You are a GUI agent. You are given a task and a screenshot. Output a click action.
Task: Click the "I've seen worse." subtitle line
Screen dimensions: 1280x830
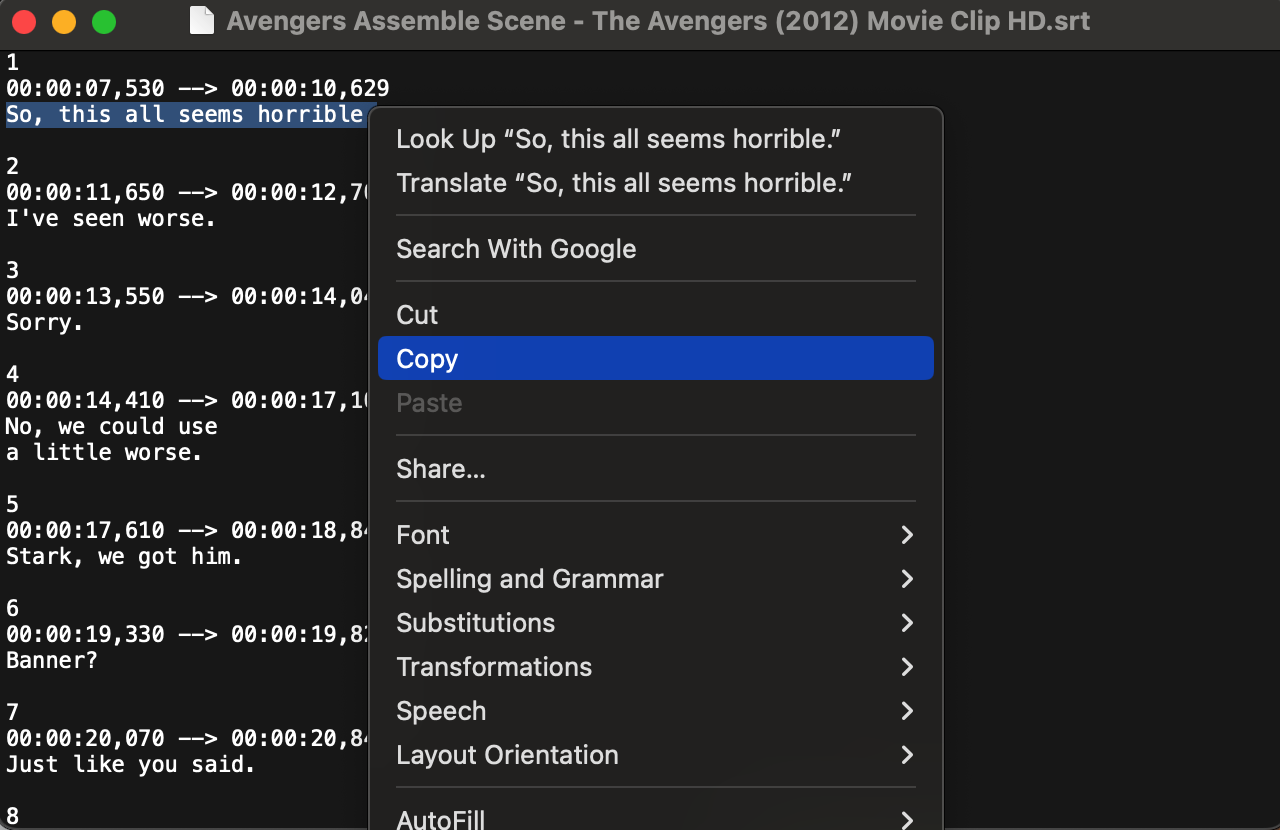click(111, 218)
